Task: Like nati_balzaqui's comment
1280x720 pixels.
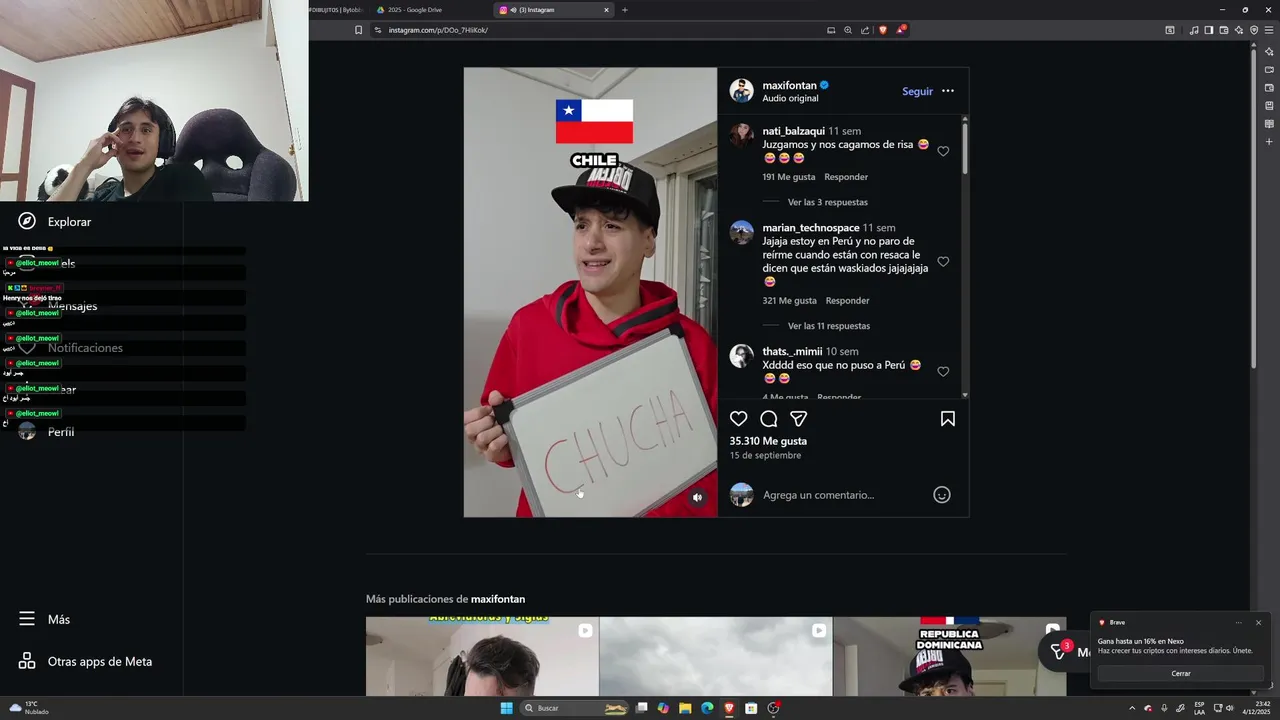Action: pos(943,151)
